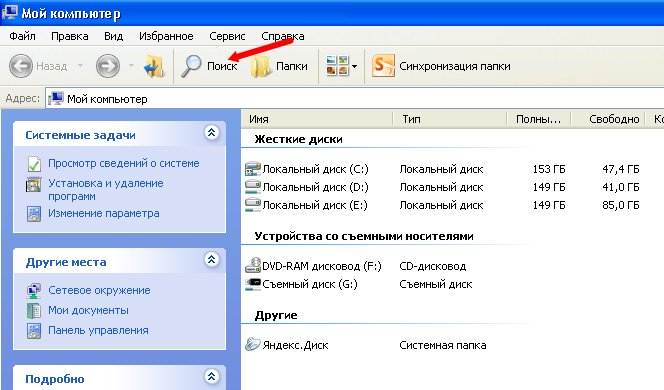
Task: Click the address bar computer icon
Action: click(56, 99)
